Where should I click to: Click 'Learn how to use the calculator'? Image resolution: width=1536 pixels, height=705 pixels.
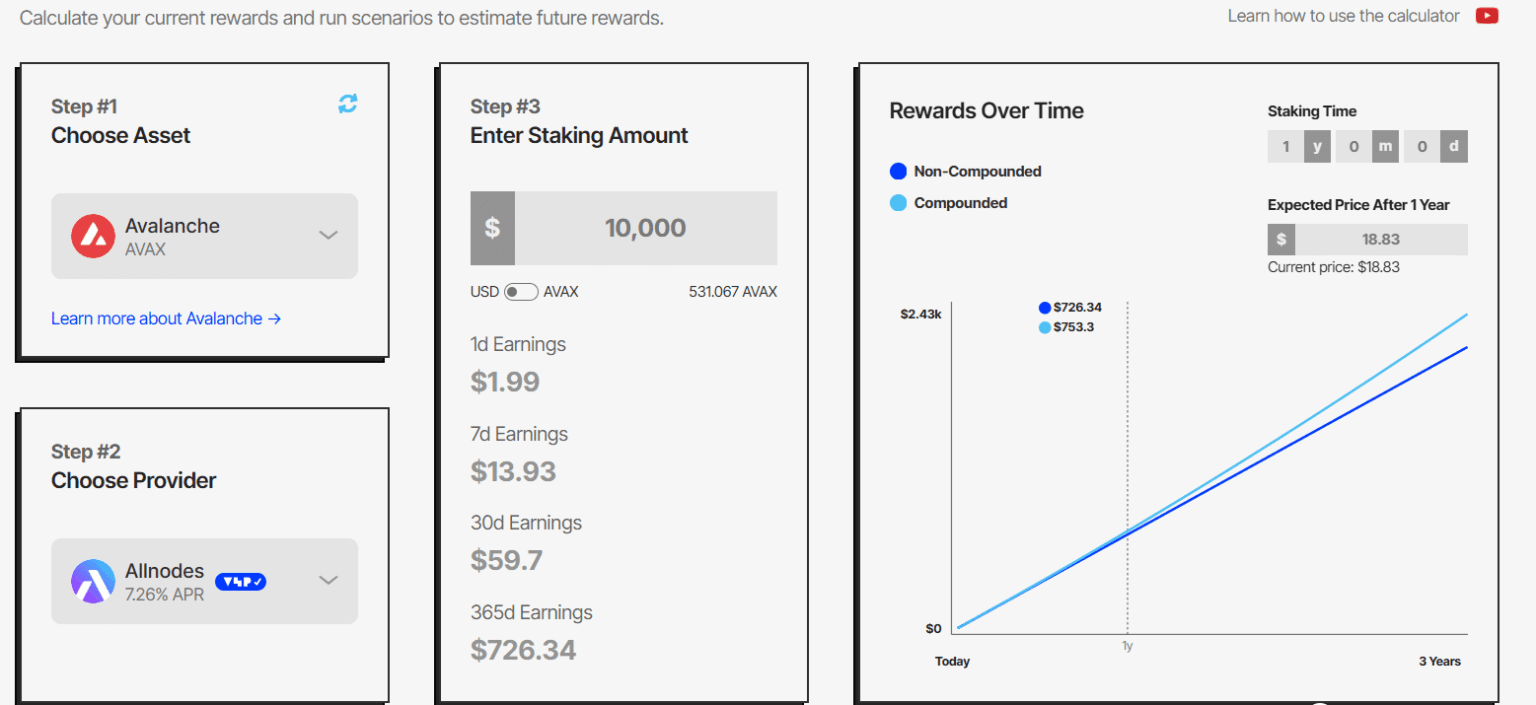(x=1342, y=16)
